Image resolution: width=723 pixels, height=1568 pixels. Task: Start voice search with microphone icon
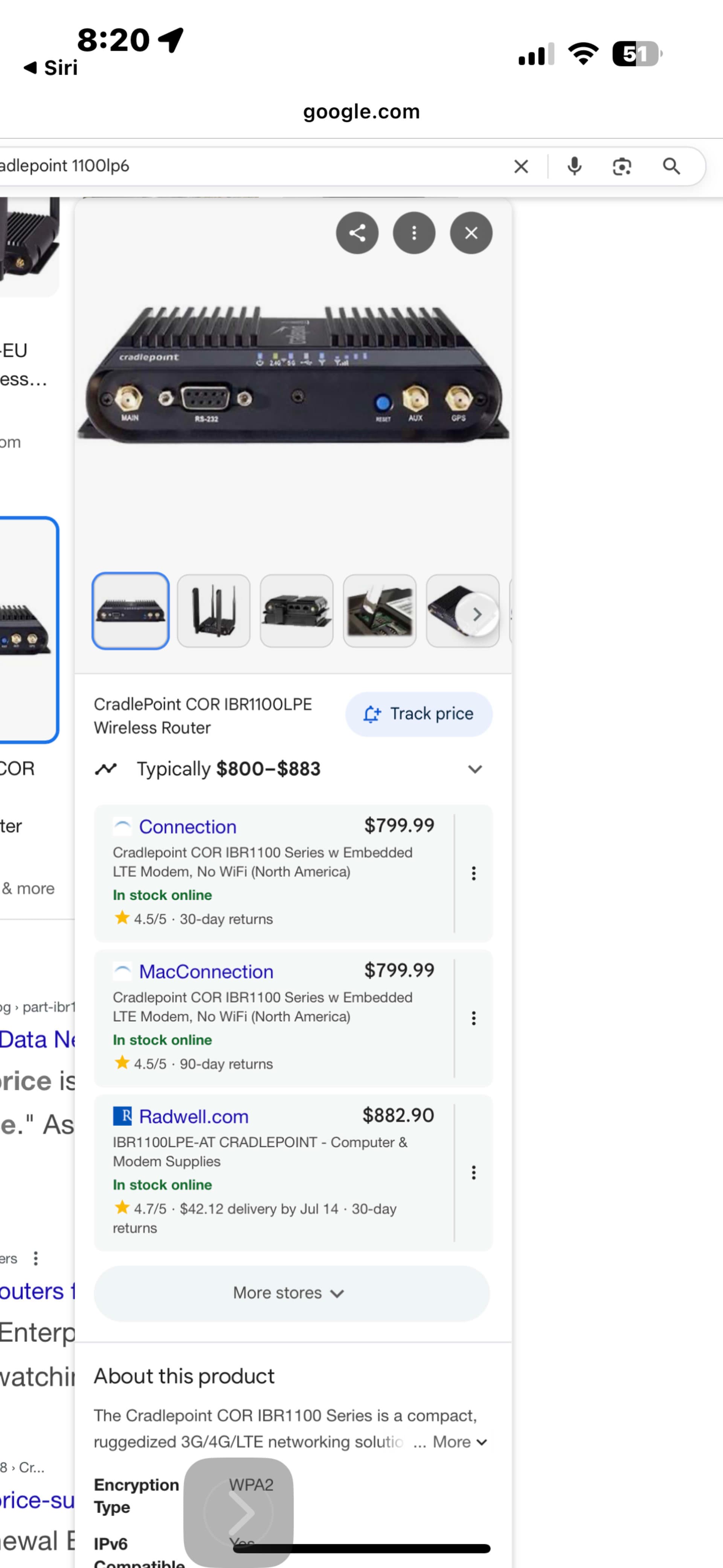click(574, 166)
